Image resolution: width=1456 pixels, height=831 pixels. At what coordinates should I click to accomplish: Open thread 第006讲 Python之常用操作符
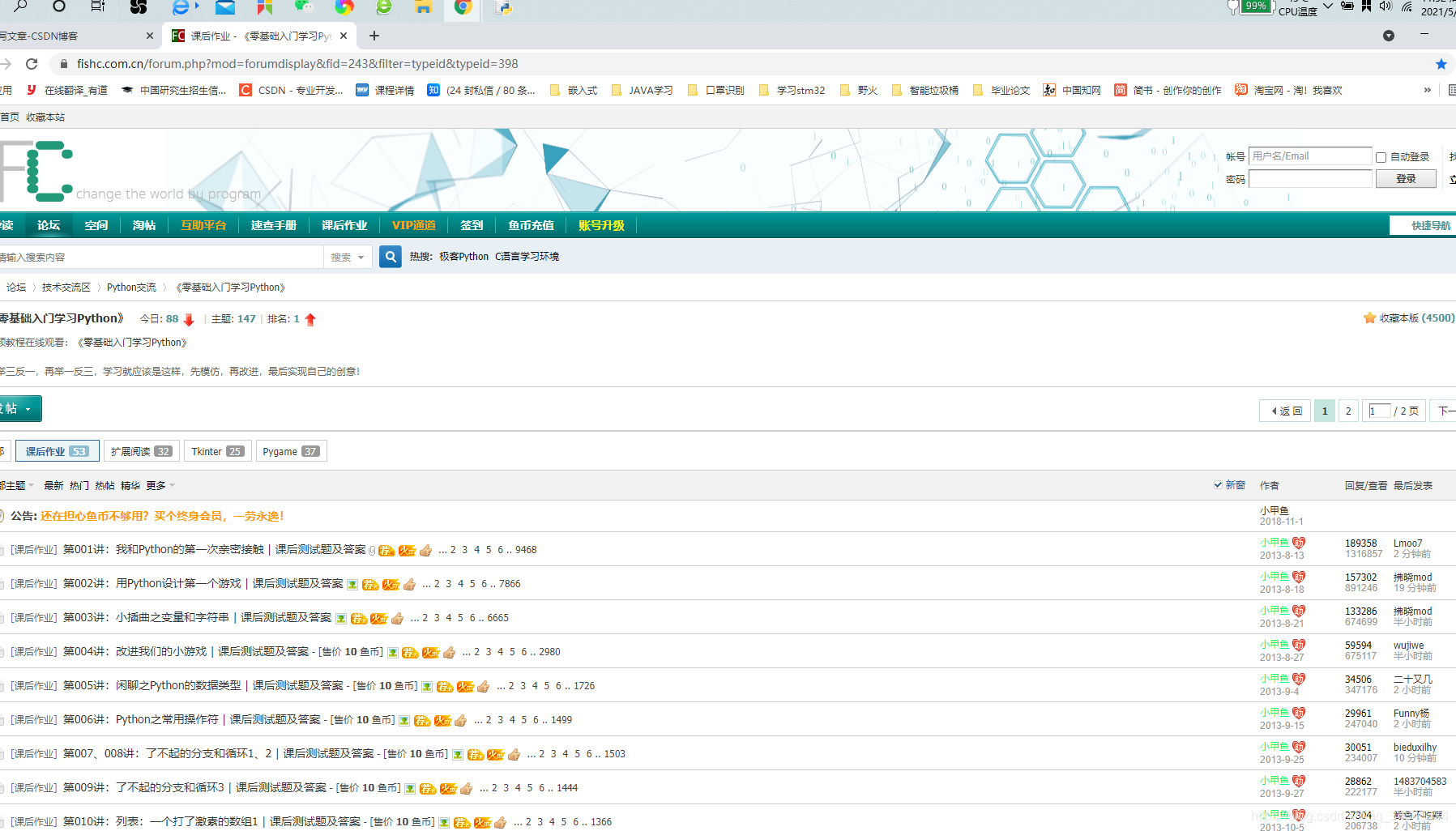192,719
